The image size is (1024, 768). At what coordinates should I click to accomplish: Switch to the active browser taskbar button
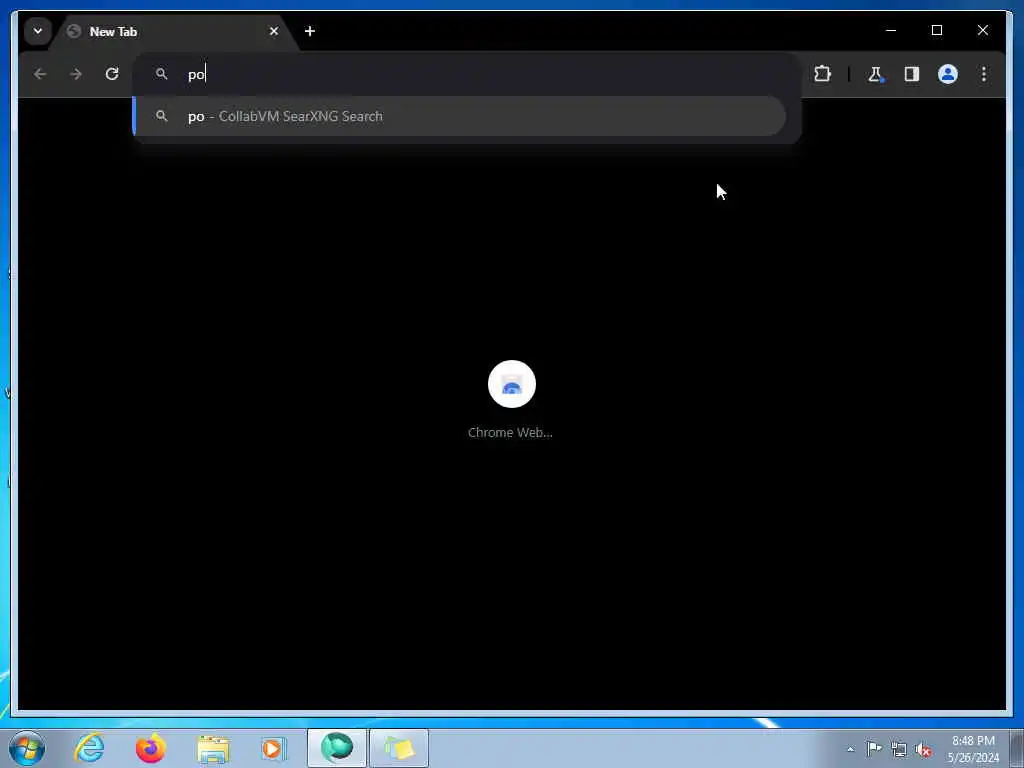pyautogui.click(x=337, y=748)
